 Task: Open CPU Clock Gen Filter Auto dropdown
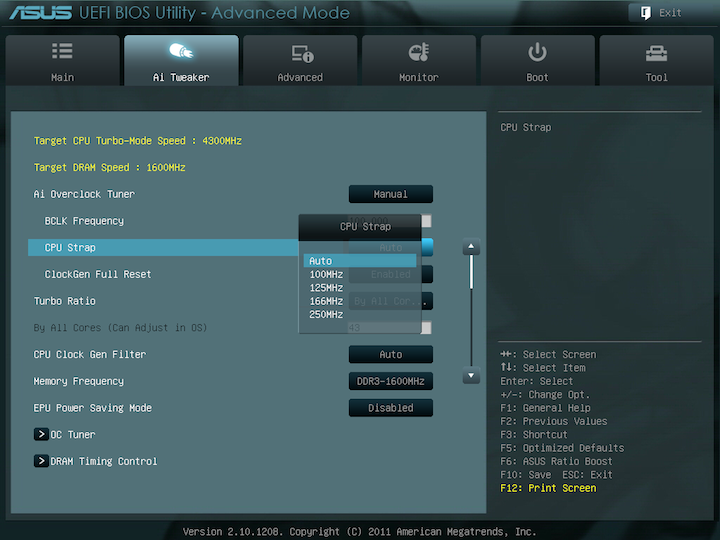[391, 354]
